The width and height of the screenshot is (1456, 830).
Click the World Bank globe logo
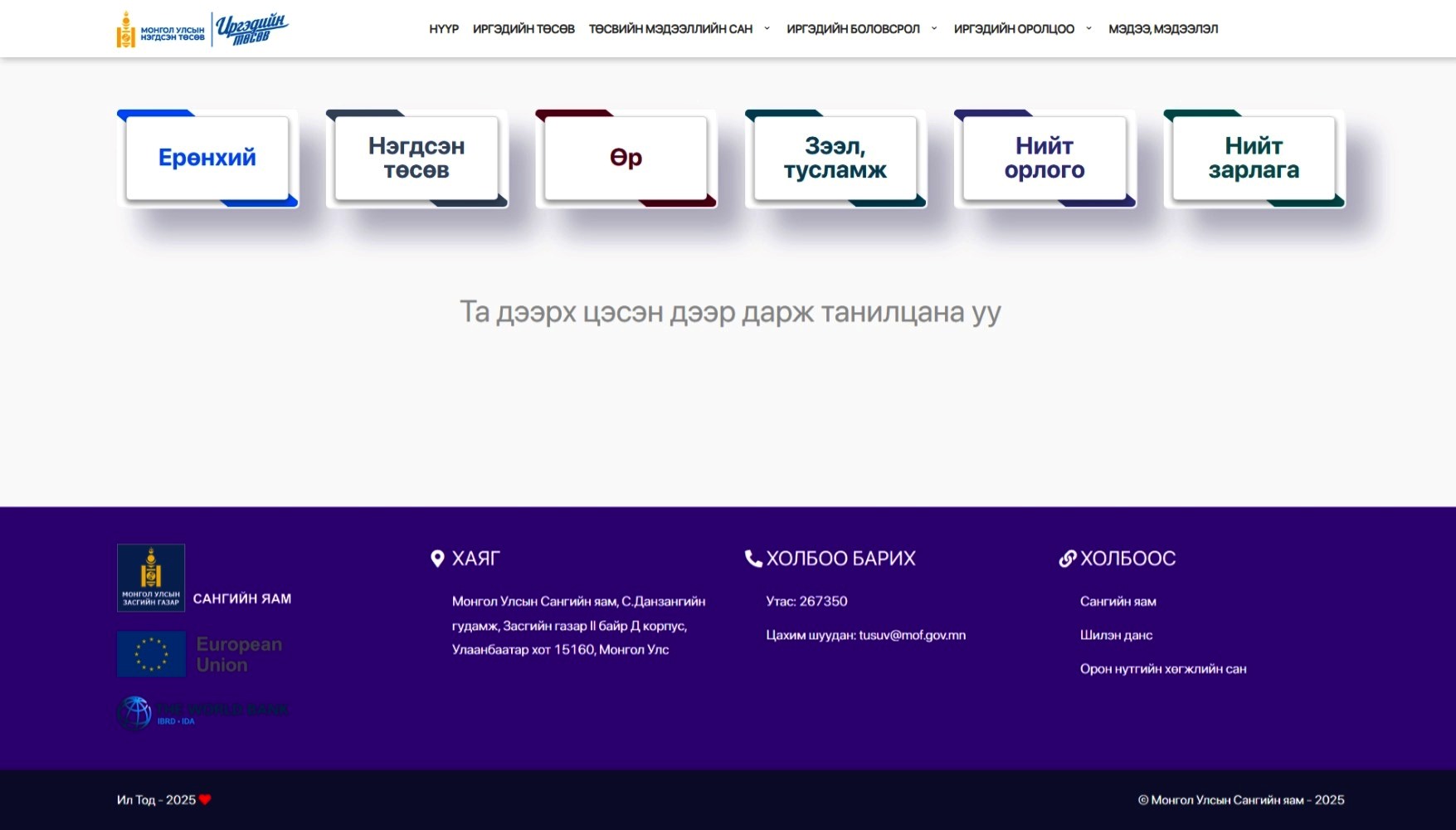tap(134, 713)
